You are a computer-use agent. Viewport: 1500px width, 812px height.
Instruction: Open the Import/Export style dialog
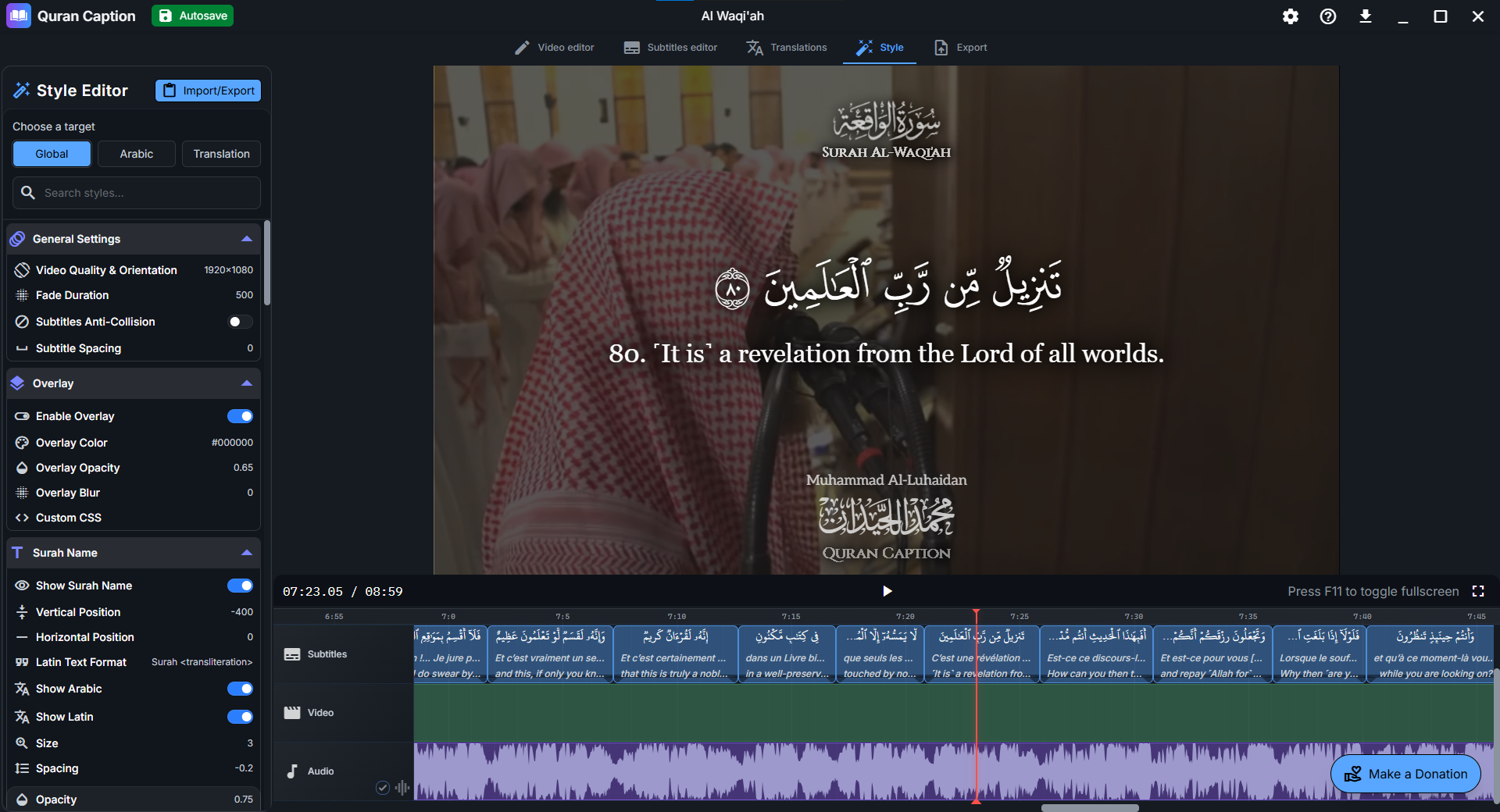point(207,90)
